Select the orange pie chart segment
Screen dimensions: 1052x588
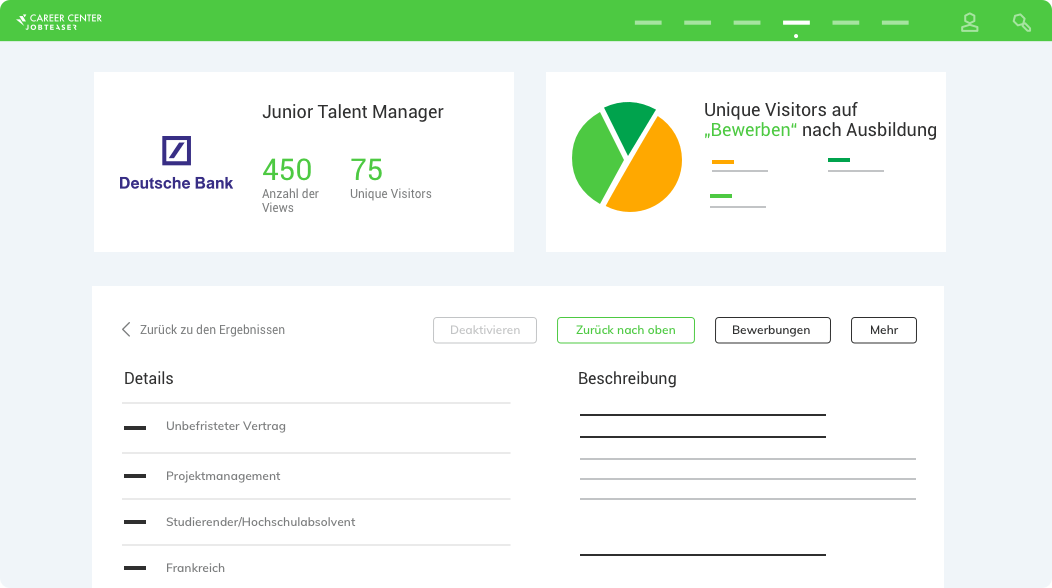point(649,171)
